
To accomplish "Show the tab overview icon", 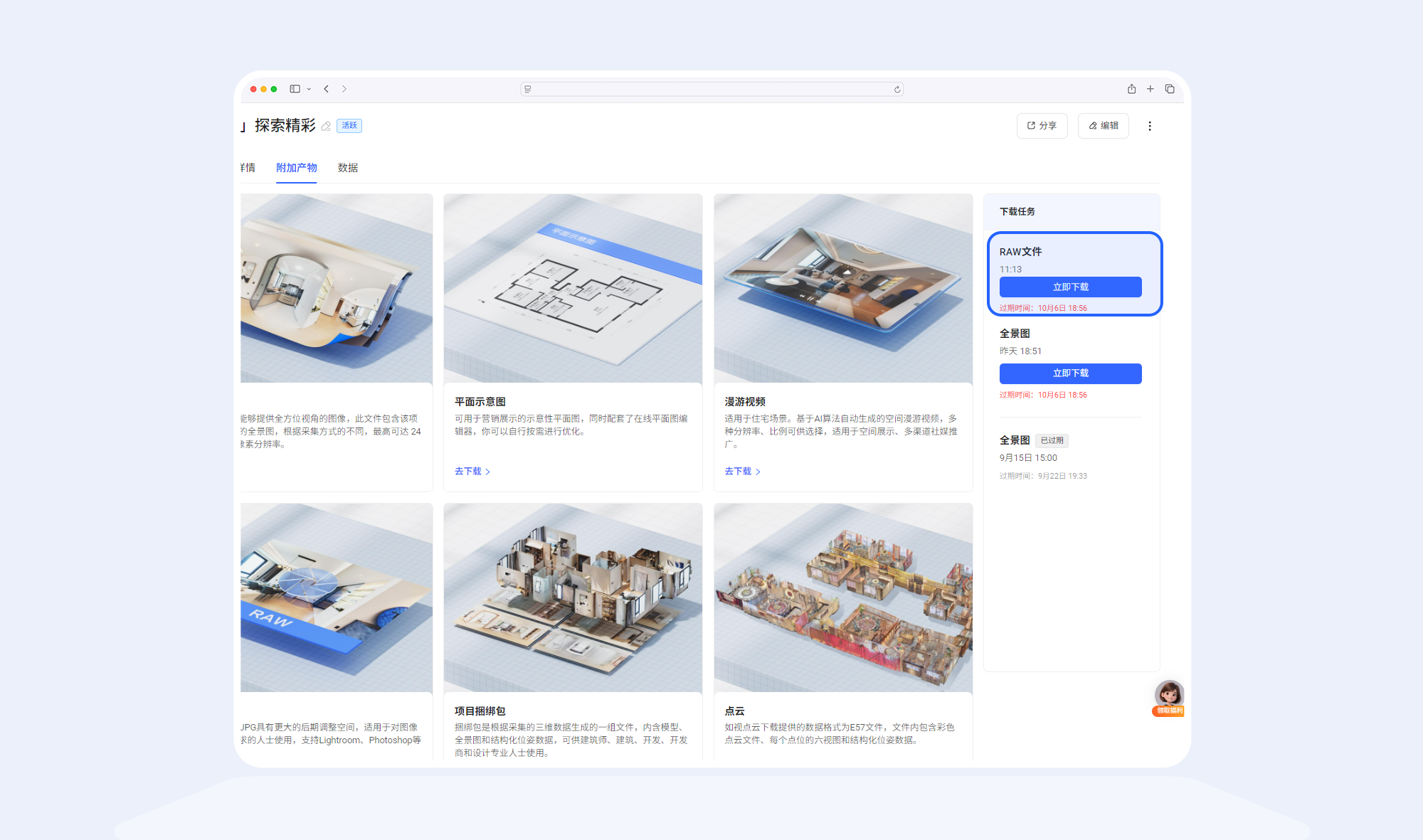I will tap(1170, 89).
